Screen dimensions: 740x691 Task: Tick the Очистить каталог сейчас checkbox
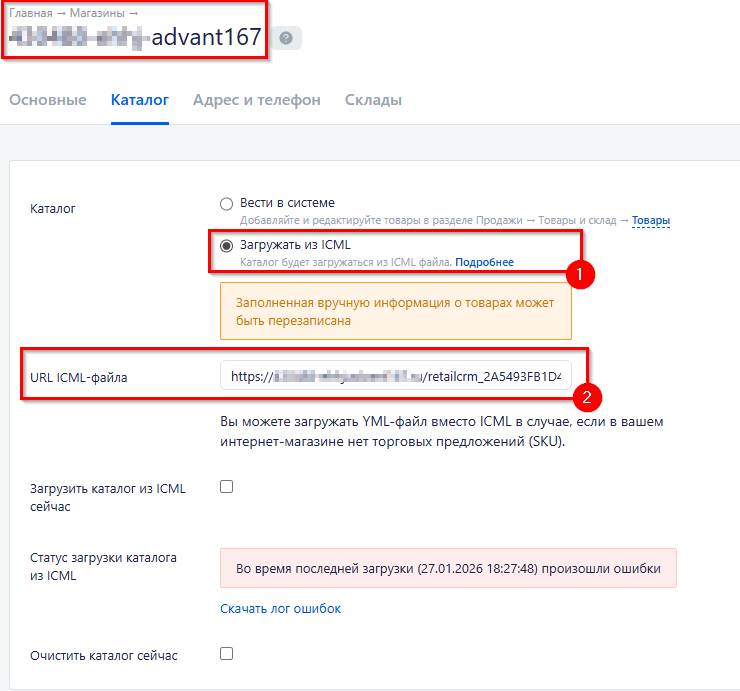[x=226, y=654]
